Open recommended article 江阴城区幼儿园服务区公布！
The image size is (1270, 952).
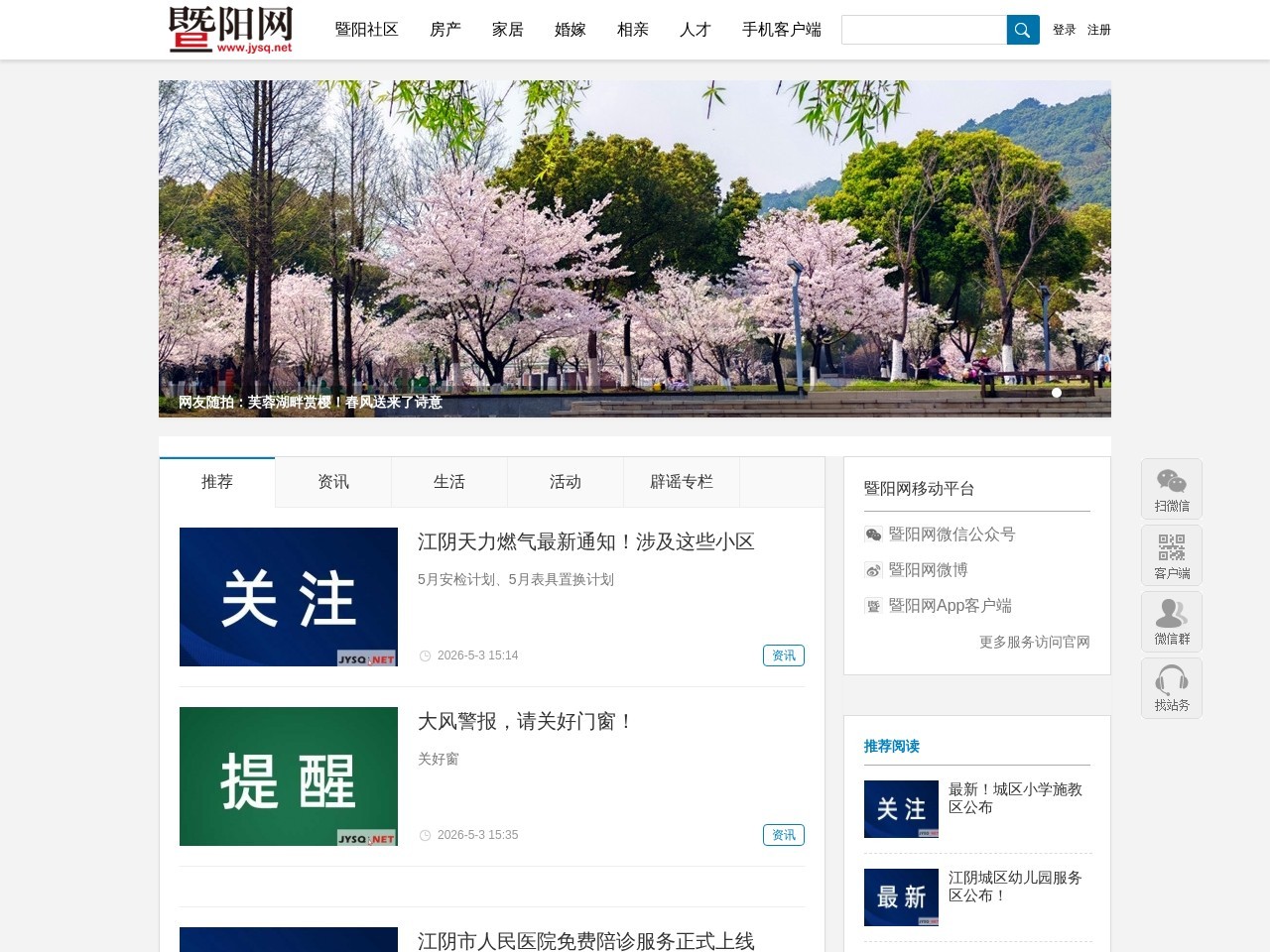1015,887
